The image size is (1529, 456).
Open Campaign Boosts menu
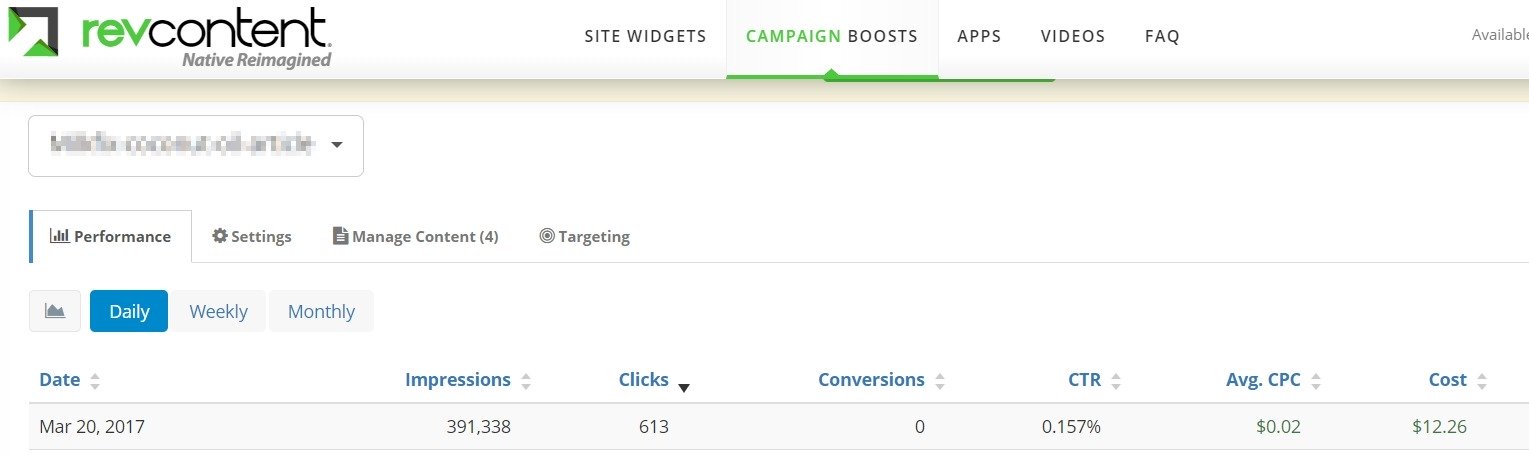tap(832, 36)
